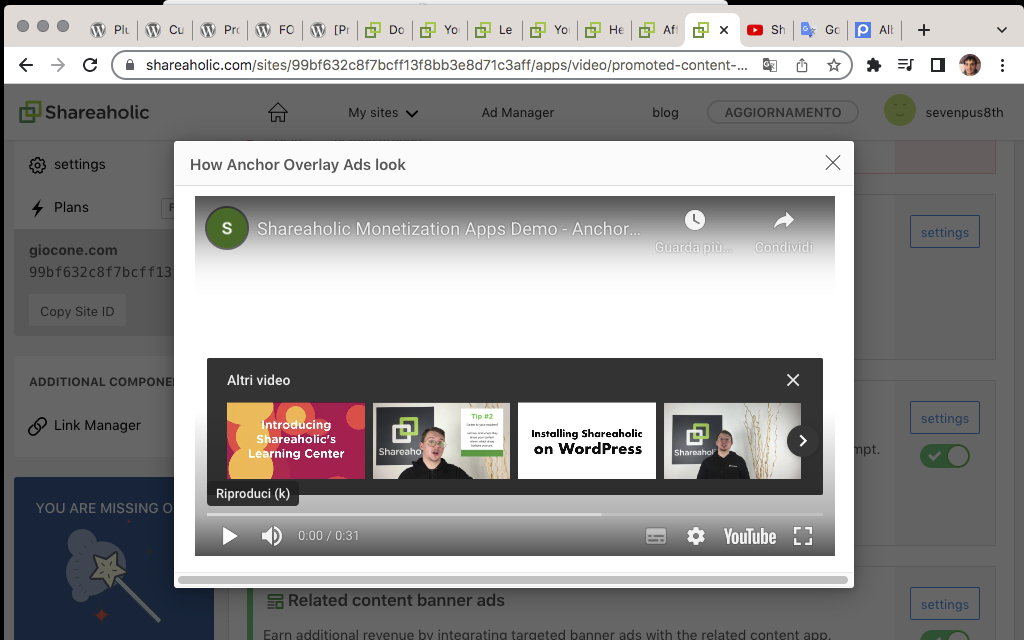
Task: Click giocone.com site name
Action: 73,250
